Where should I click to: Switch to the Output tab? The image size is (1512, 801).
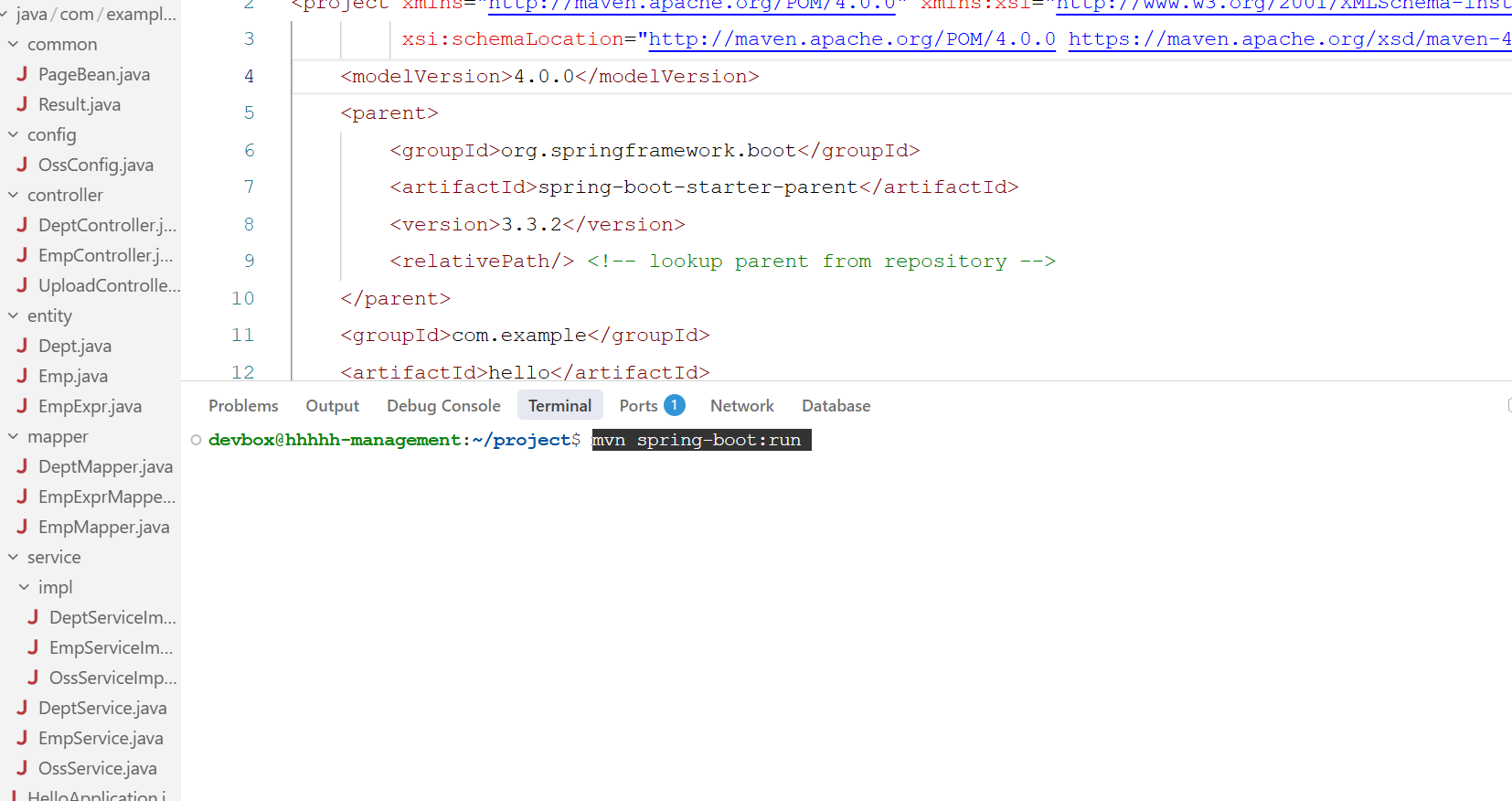click(x=333, y=405)
